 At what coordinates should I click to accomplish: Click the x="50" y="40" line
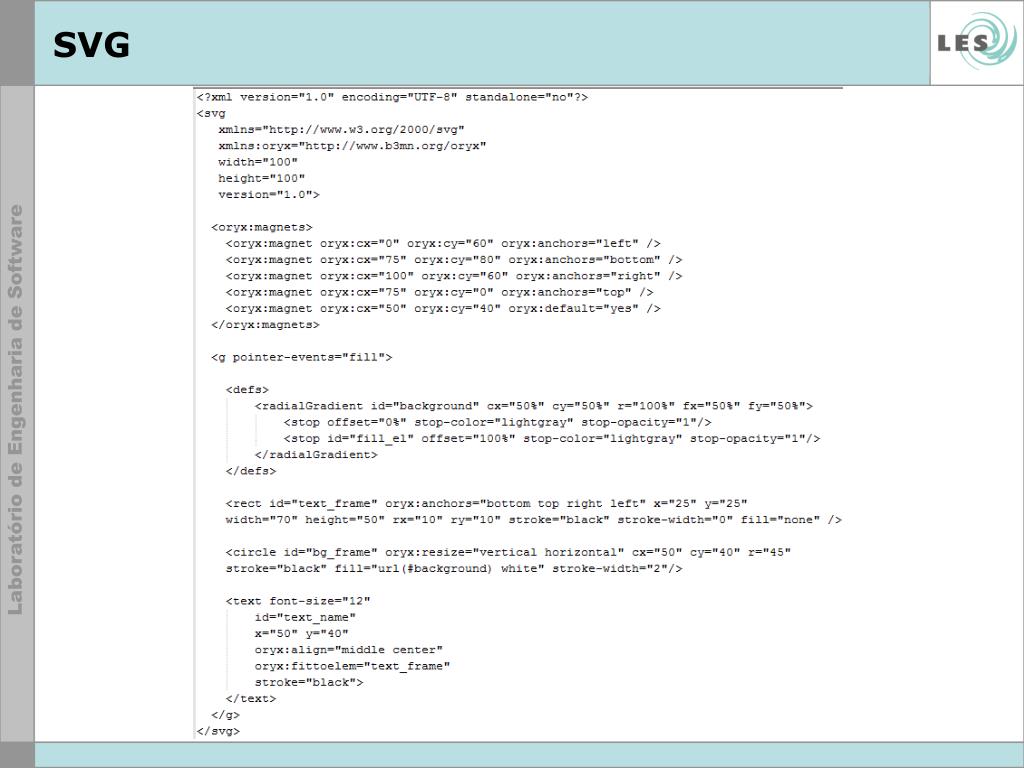pyautogui.click(x=302, y=633)
